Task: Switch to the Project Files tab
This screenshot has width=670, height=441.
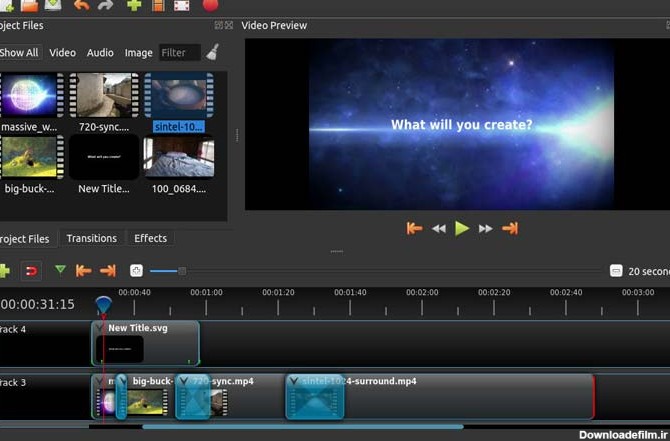Action: coord(26,239)
